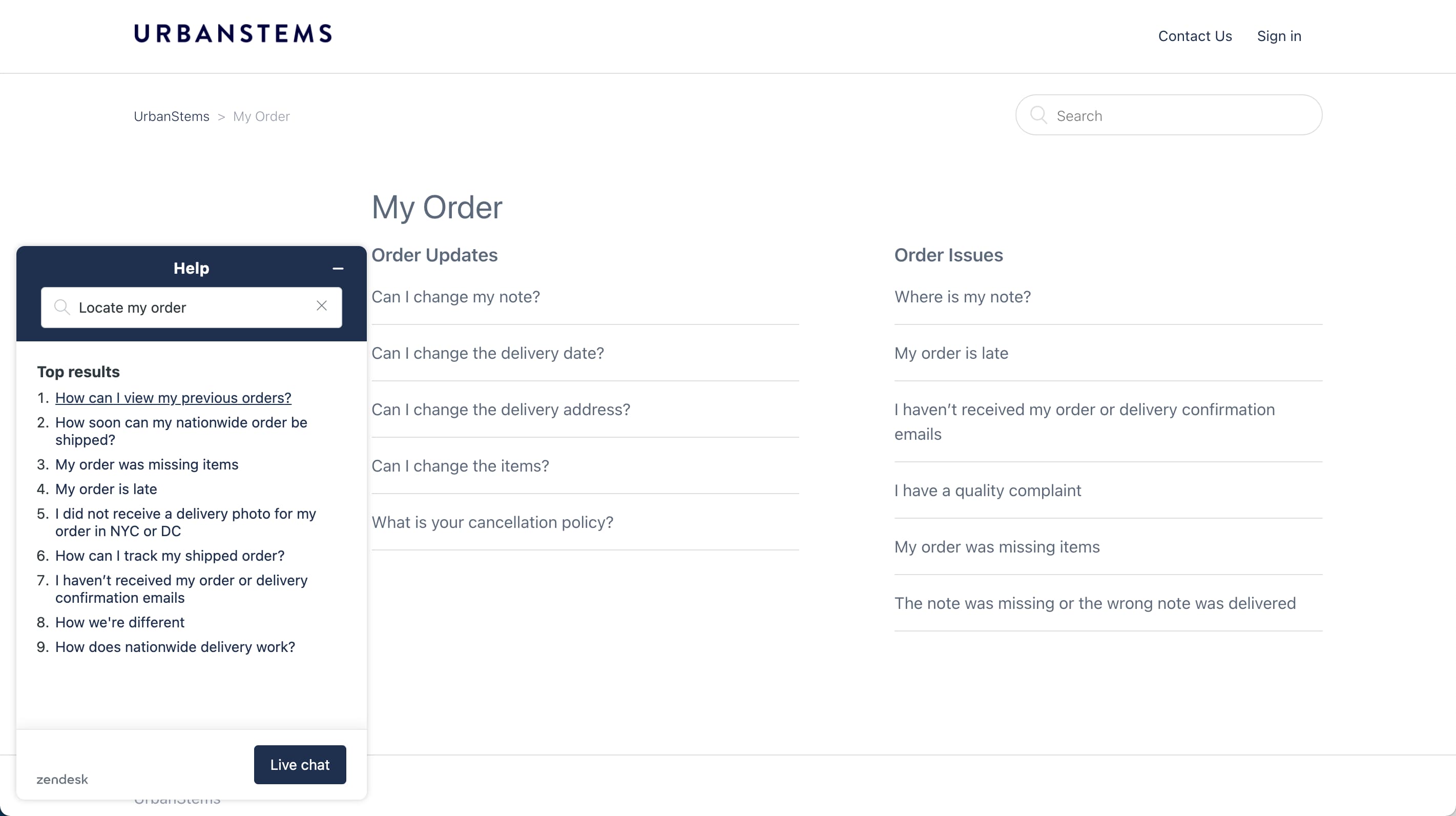Open 'How does nationwide delivery work?' result
The width and height of the screenshot is (1456, 816).
point(175,647)
